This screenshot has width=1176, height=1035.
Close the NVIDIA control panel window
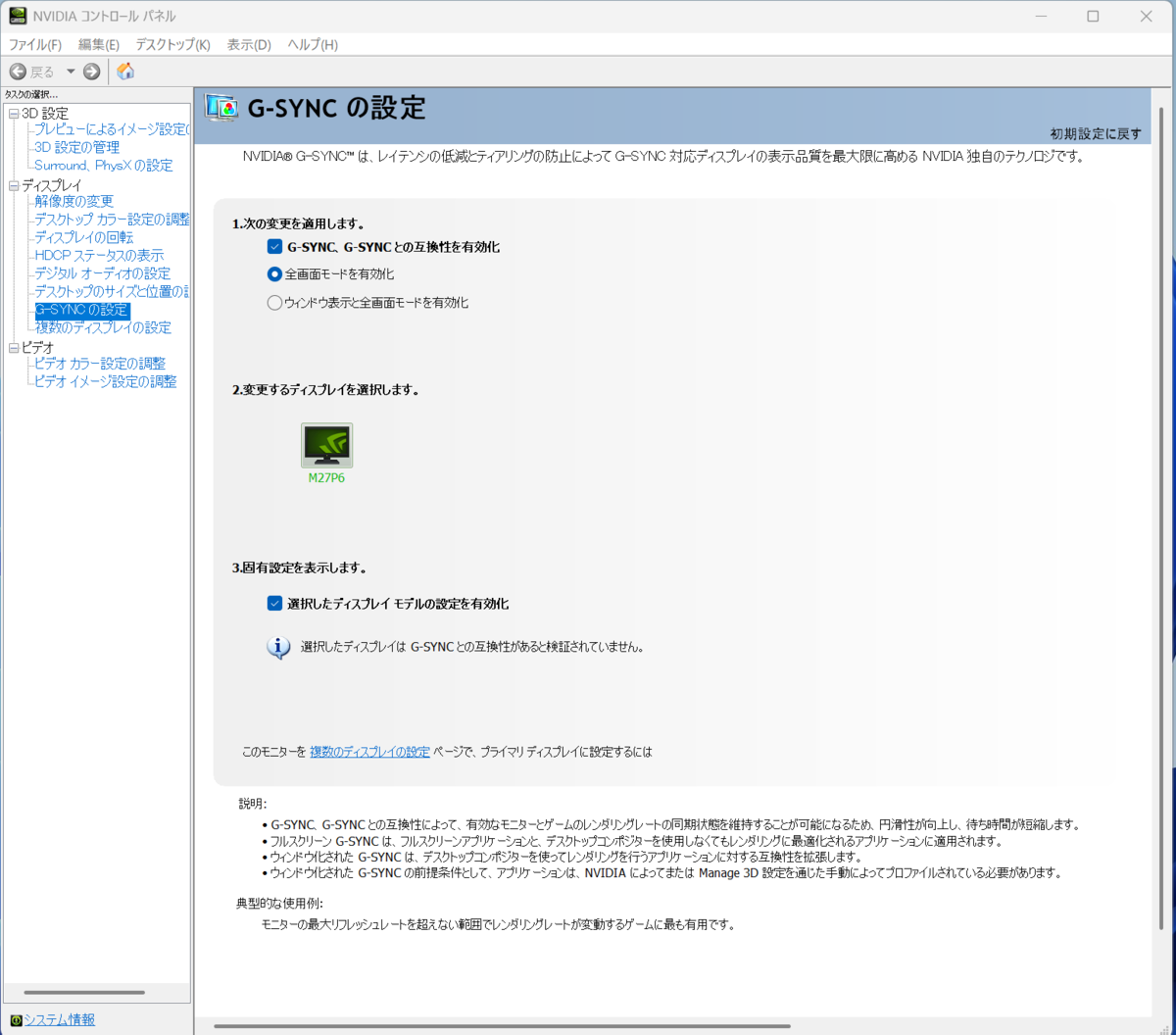pos(1147,17)
